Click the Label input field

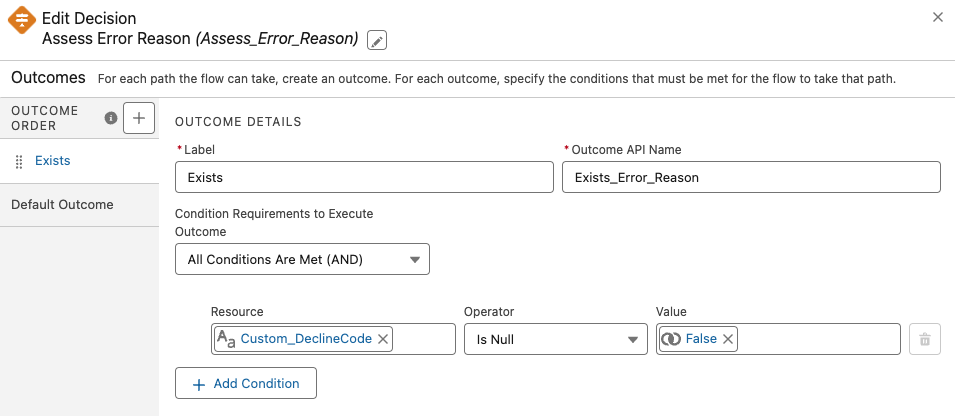point(364,177)
